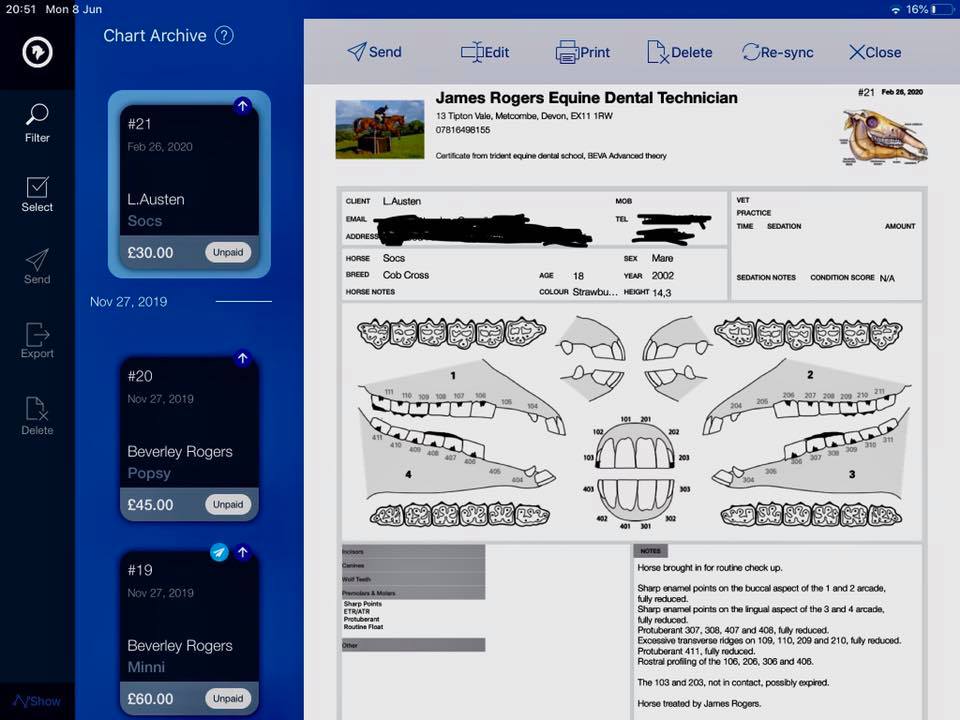Tap the show-jumping horse photo
Image resolution: width=960 pixels, height=720 pixels.
[380, 129]
